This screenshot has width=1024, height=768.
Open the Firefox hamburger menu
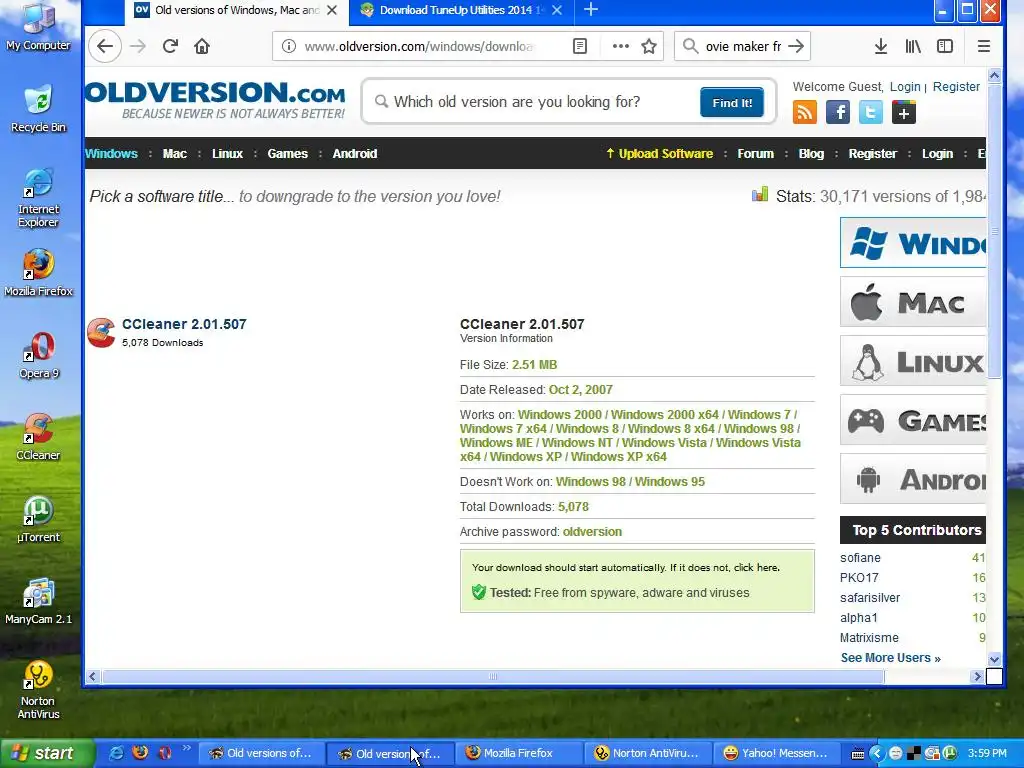click(x=984, y=46)
